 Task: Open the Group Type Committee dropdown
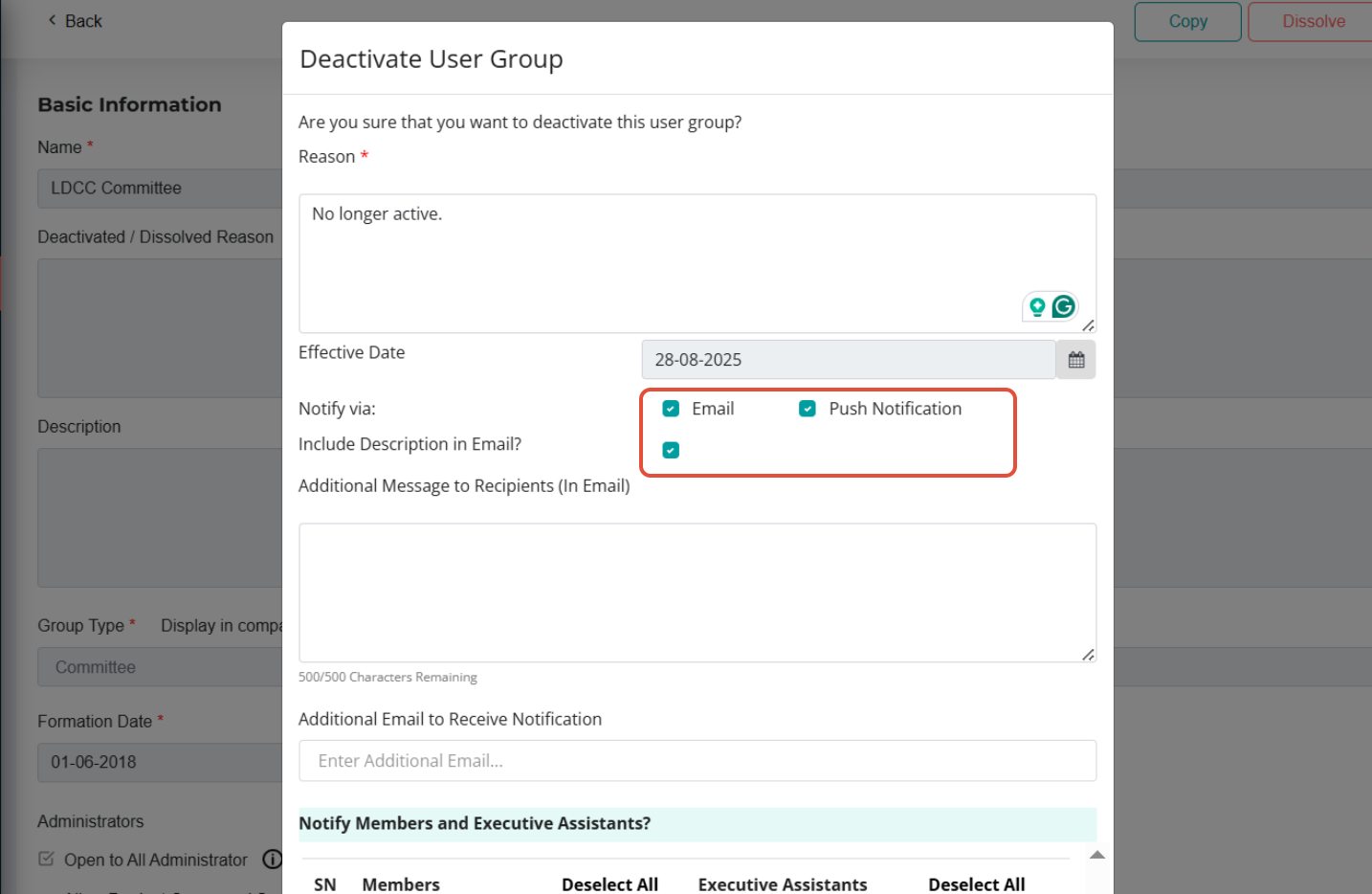160,667
